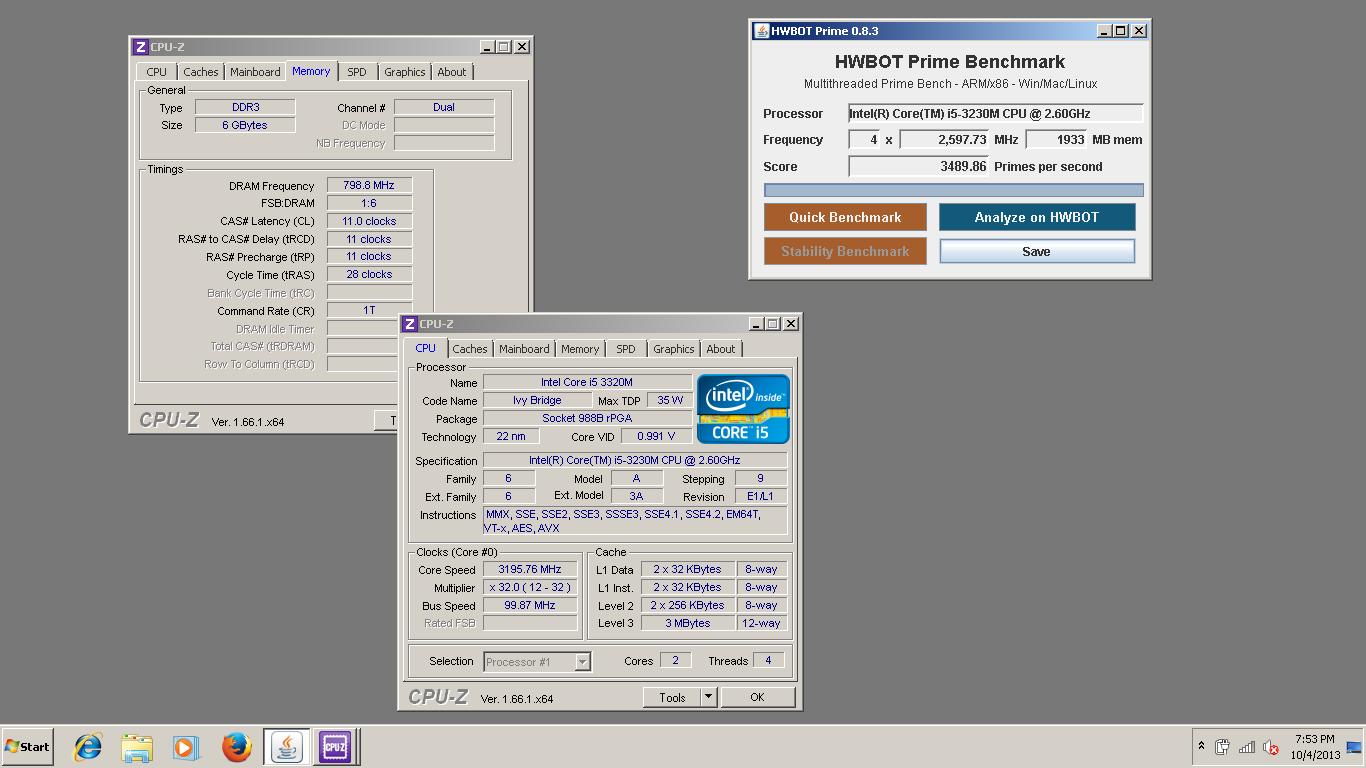Open Internet Explorer from the taskbar

[88, 747]
